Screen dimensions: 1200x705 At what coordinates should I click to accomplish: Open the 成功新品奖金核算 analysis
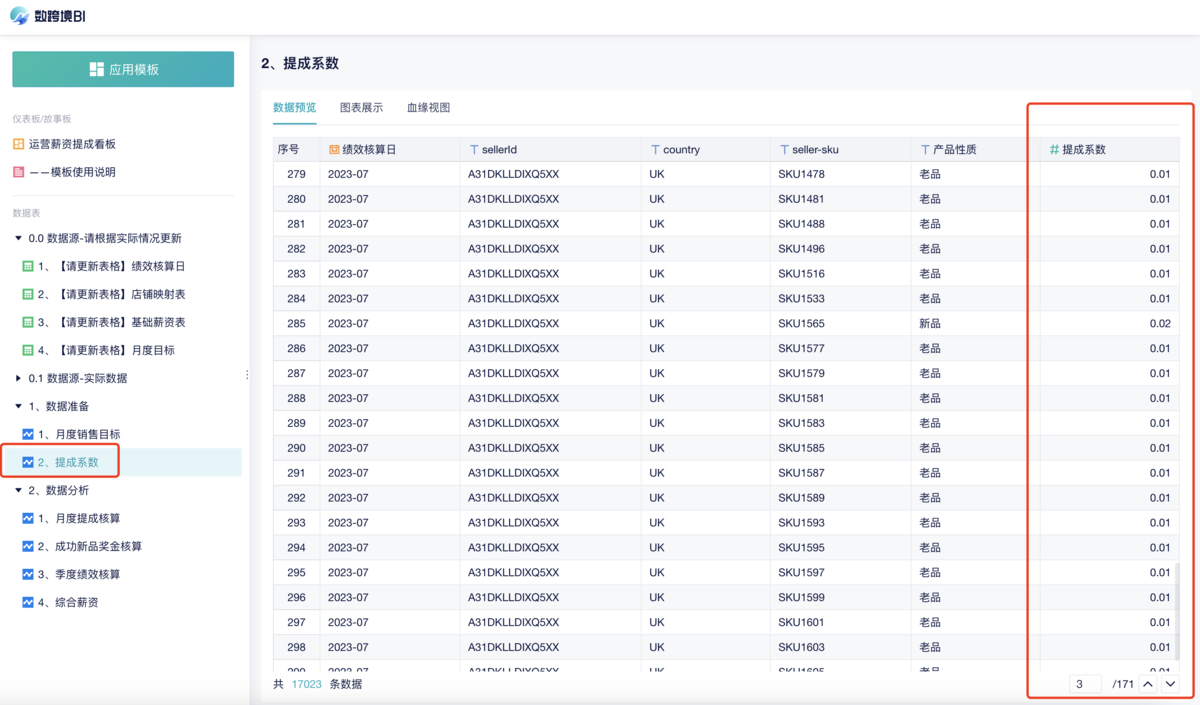[x=90, y=546]
